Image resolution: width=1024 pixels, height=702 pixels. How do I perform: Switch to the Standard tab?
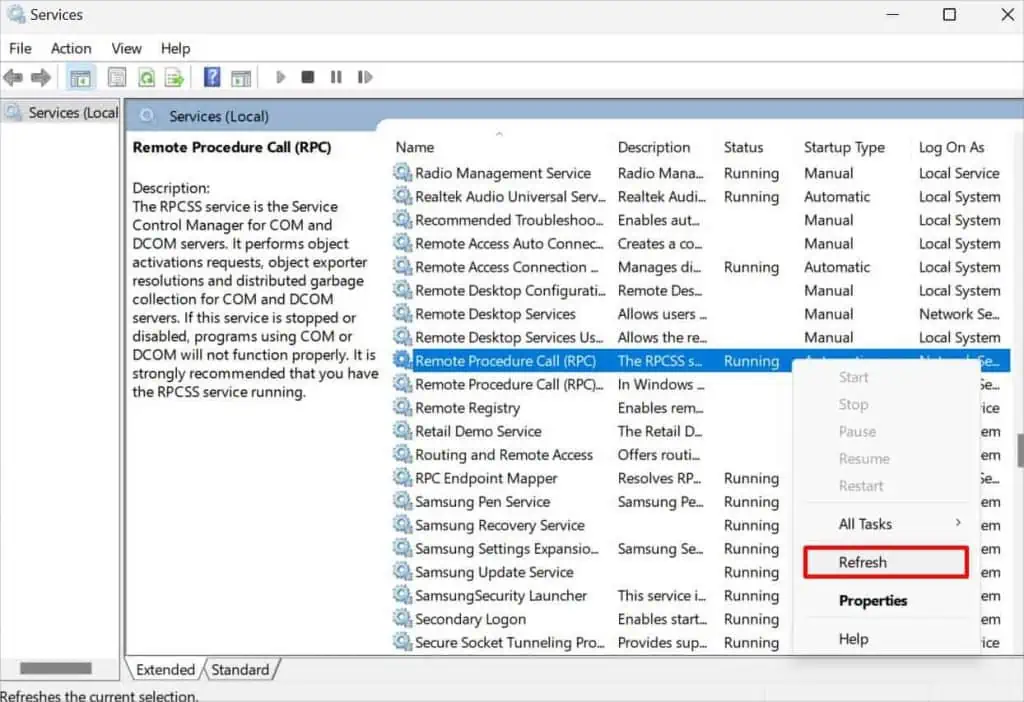coord(240,670)
